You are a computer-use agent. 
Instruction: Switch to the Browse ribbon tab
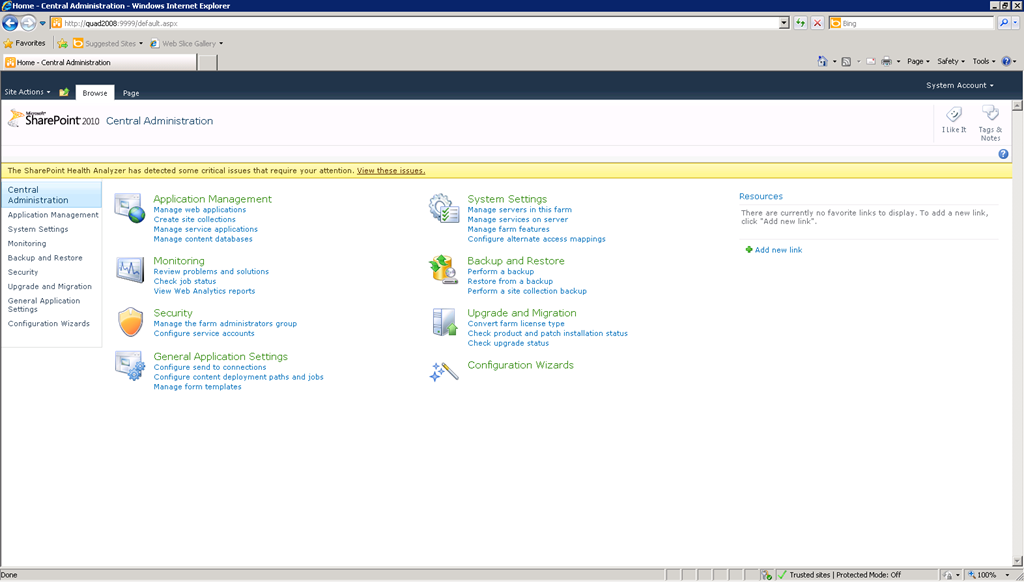pyautogui.click(x=95, y=93)
